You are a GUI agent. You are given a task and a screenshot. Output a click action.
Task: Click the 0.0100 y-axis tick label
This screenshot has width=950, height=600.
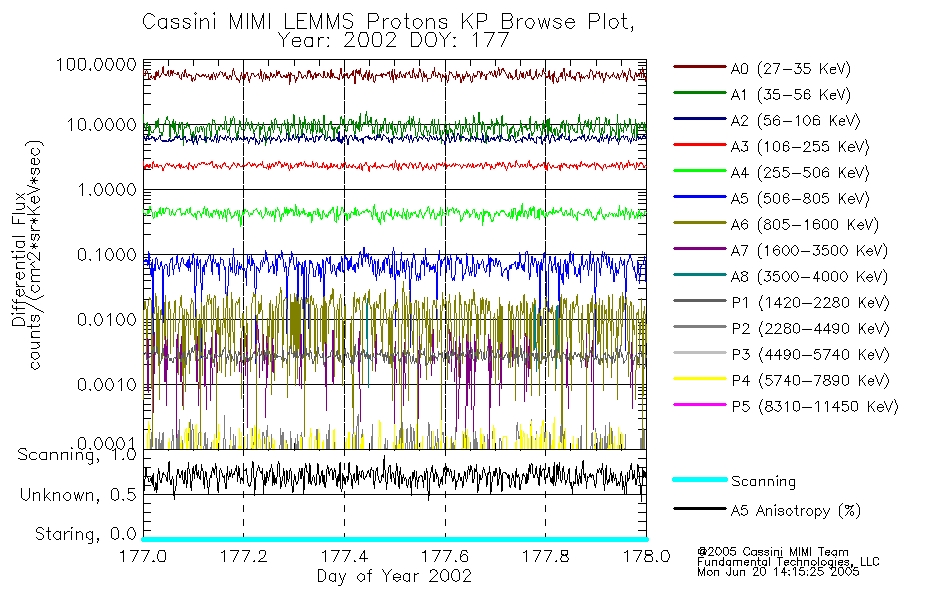click(107, 319)
